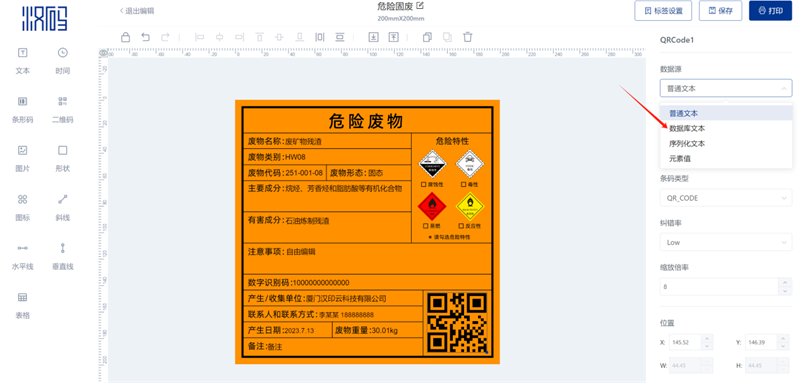Align elements to horizontal center

[220, 37]
